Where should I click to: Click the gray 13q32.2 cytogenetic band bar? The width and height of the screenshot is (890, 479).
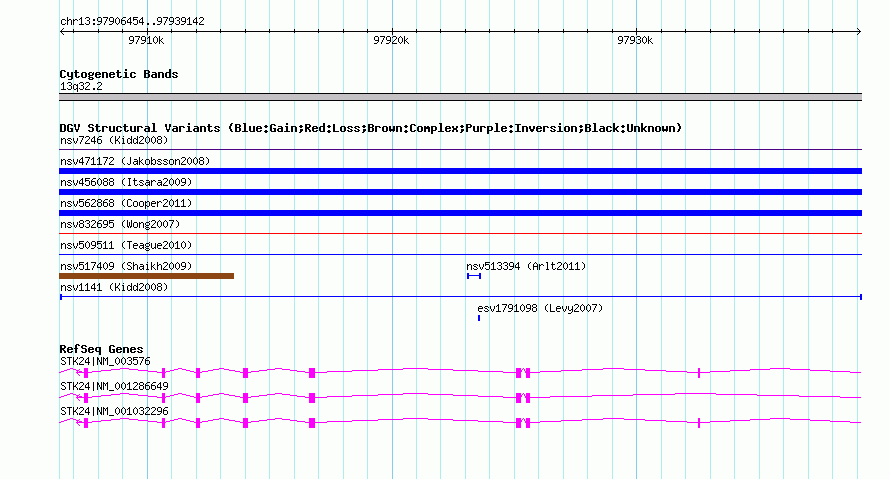click(460, 97)
